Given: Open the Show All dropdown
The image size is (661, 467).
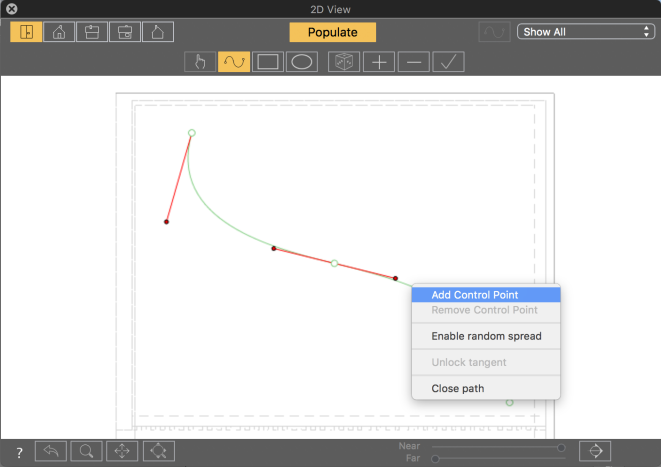Looking at the screenshot, I should coord(586,32).
